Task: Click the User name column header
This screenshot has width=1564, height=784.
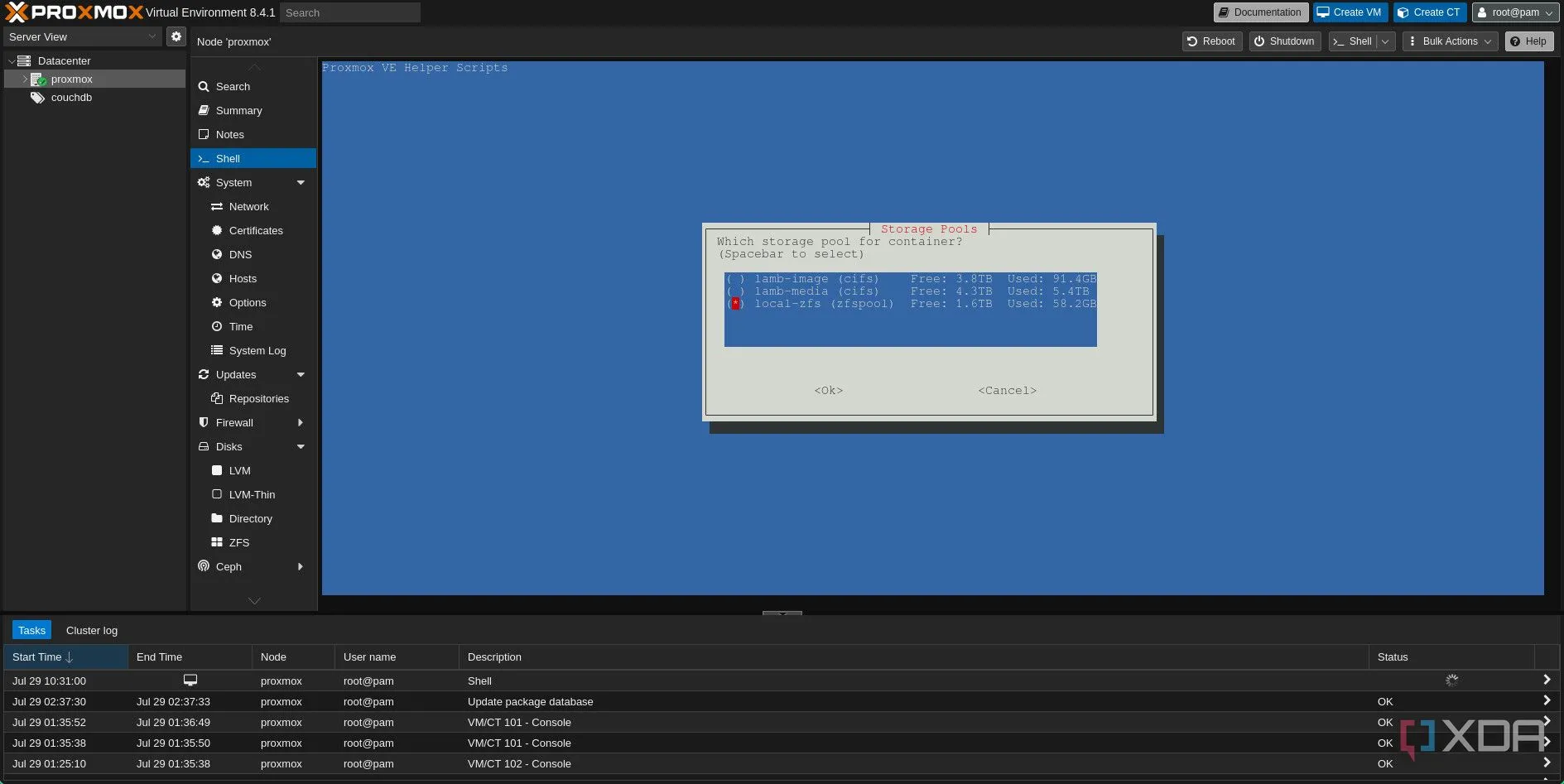Action: (397, 657)
